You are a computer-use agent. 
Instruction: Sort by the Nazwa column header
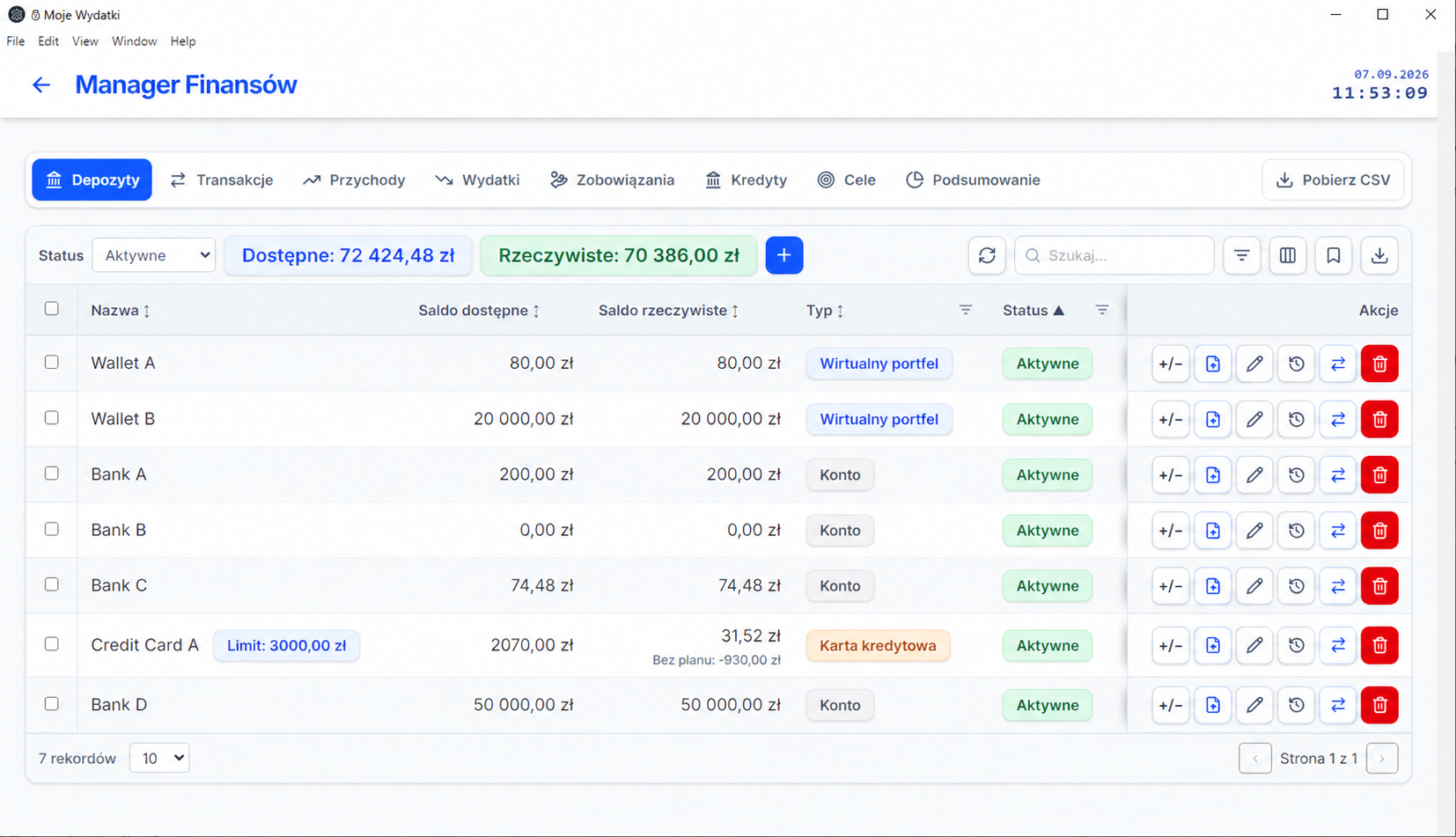[x=121, y=311]
